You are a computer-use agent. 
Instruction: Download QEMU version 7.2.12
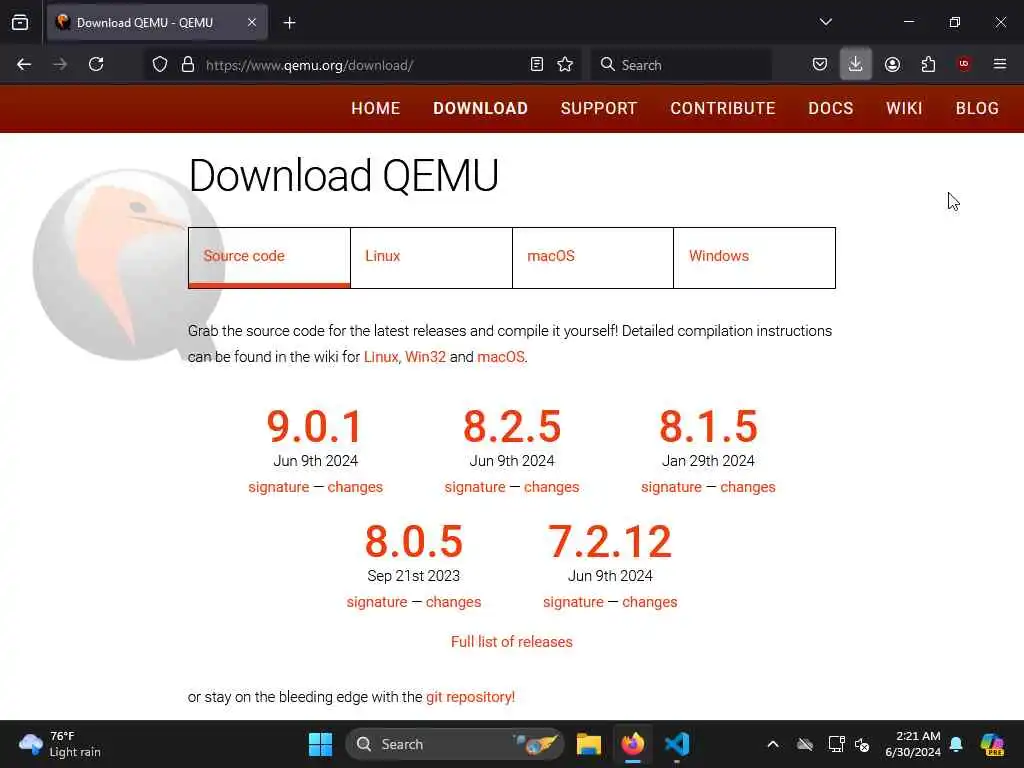coord(610,541)
